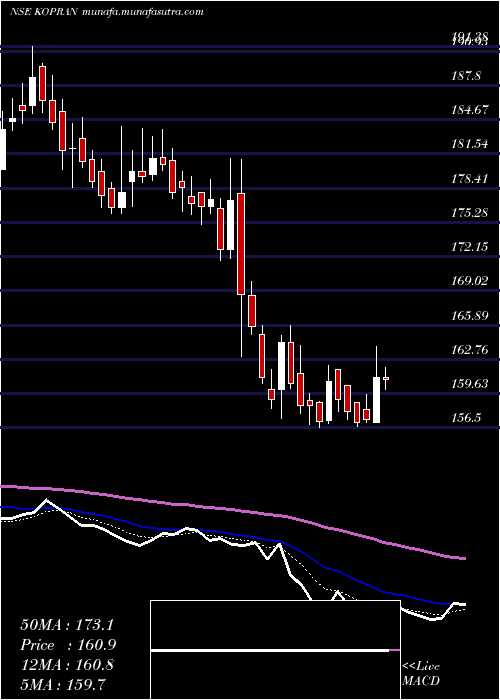The height and width of the screenshot is (700, 500).
Task: Click the most recent small red candlestick
Action: (385, 378)
